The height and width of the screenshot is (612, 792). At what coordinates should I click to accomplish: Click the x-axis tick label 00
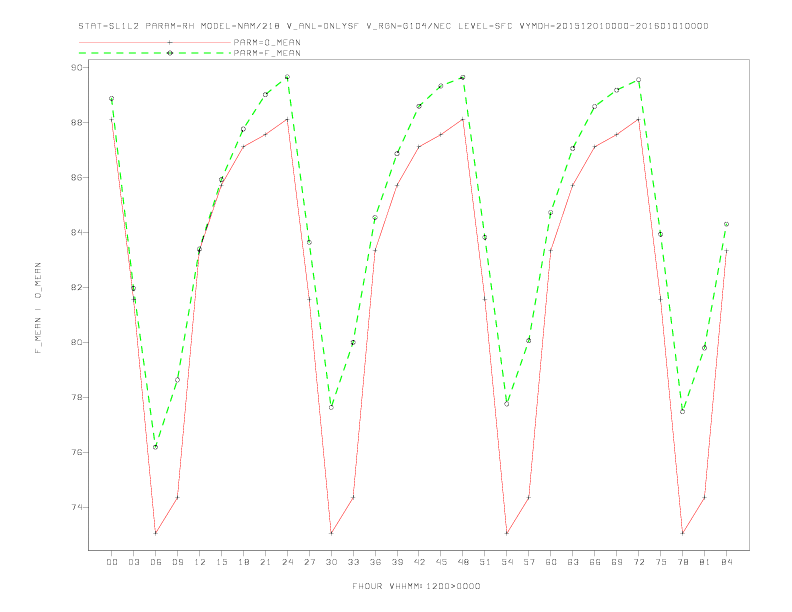click(x=112, y=562)
